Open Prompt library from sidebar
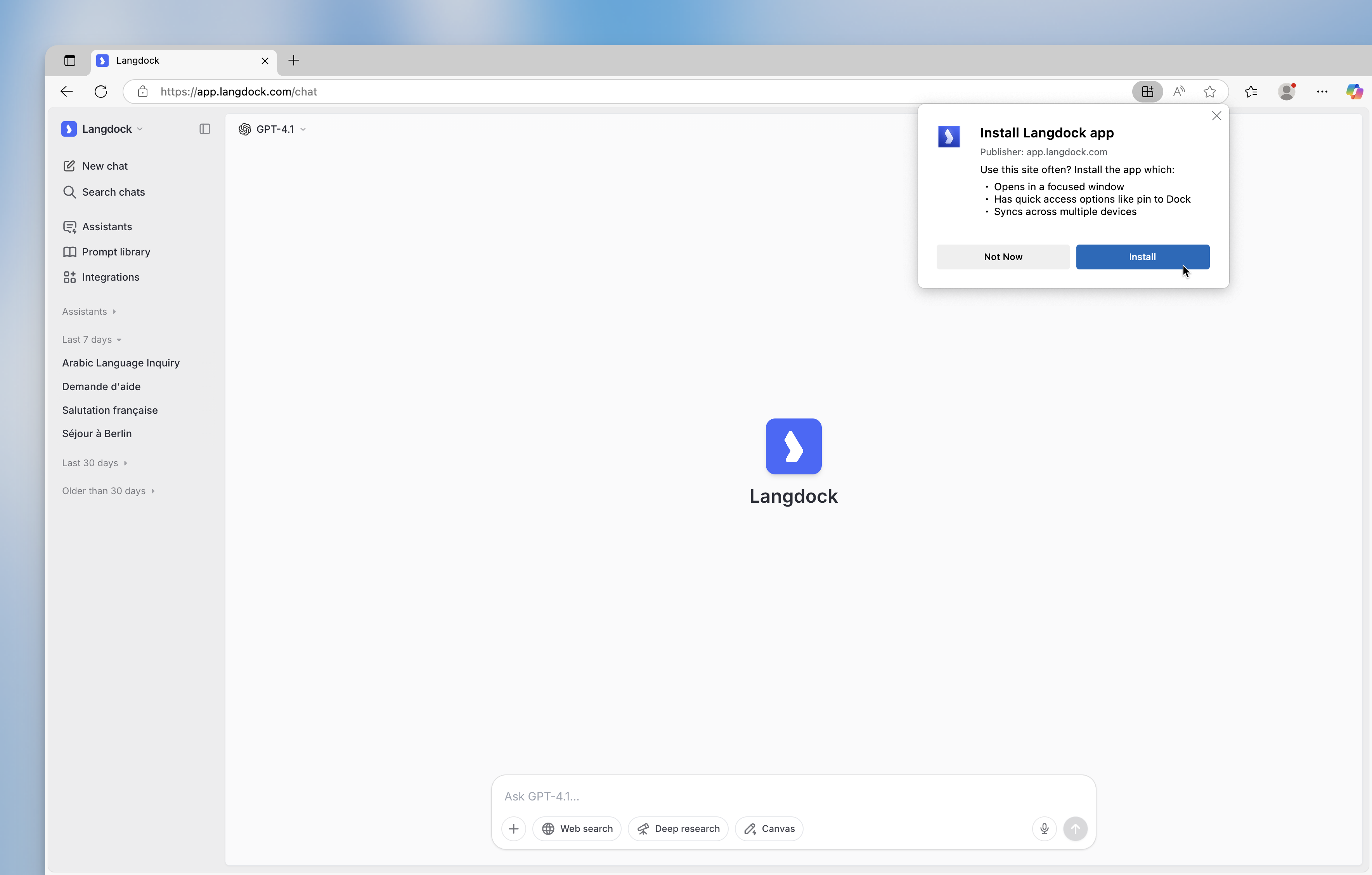The image size is (1372, 875). tap(116, 252)
